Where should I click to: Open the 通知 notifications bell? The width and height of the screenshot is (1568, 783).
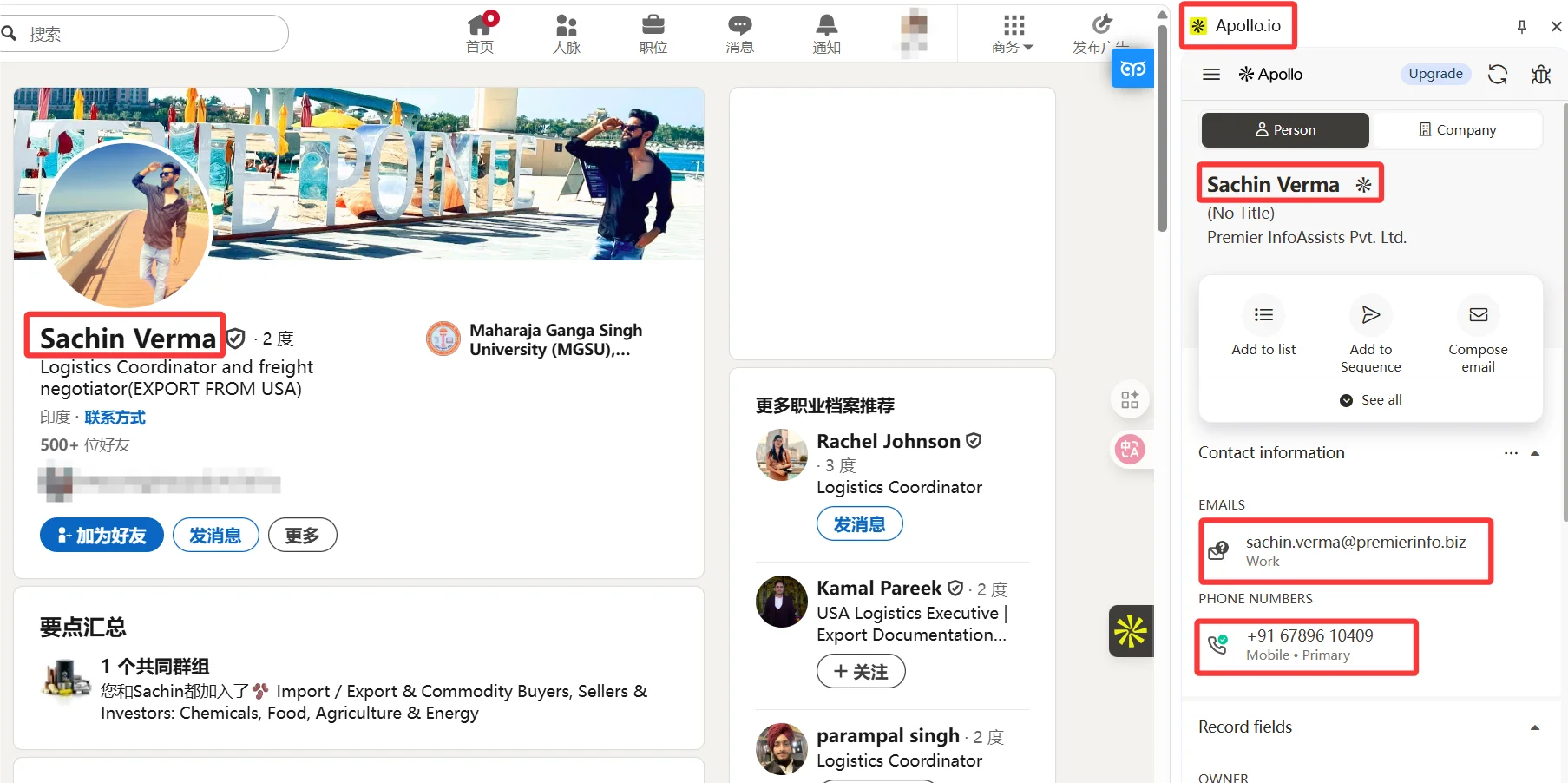pyautogui.click(x=827, y=34)
